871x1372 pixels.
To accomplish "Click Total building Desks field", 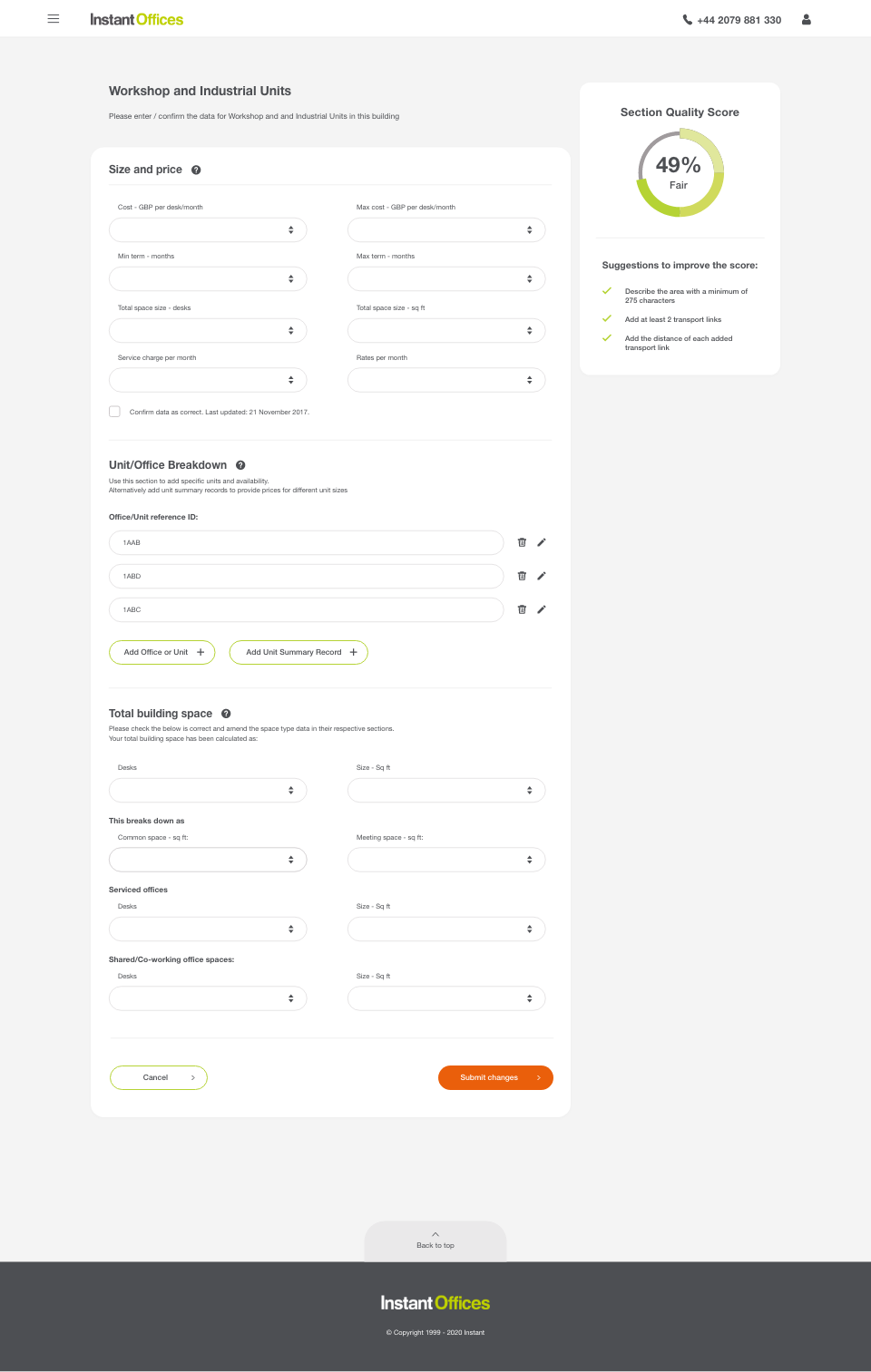I will [208, 790].
